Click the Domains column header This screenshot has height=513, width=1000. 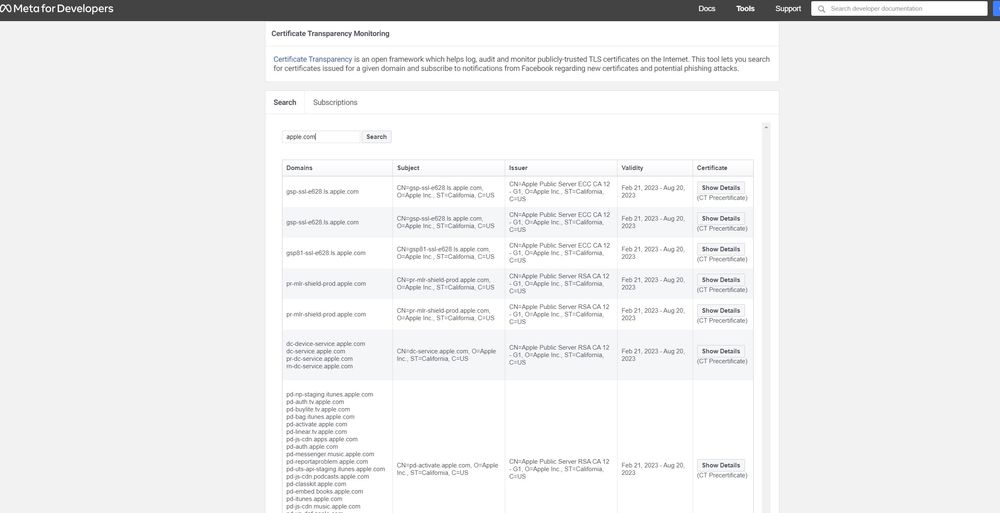pos(299,168)
